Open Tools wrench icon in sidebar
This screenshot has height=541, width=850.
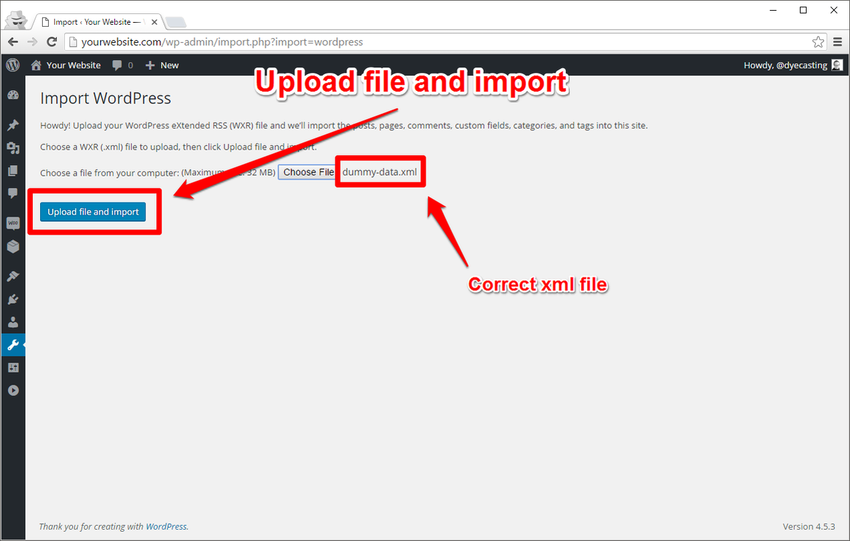pos(13,345)
